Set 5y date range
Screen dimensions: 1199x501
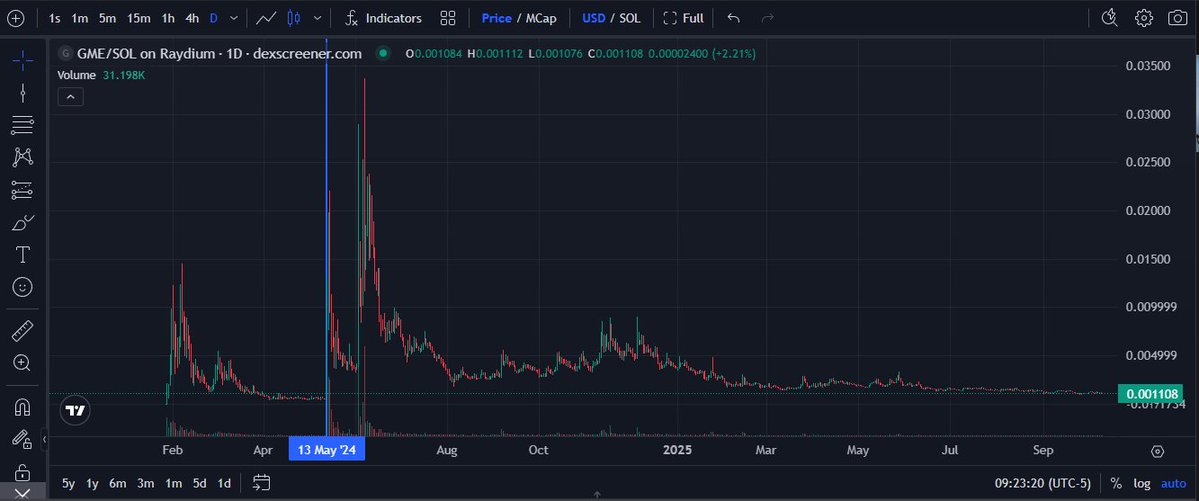pyautogui.click(x=69, y=483)
